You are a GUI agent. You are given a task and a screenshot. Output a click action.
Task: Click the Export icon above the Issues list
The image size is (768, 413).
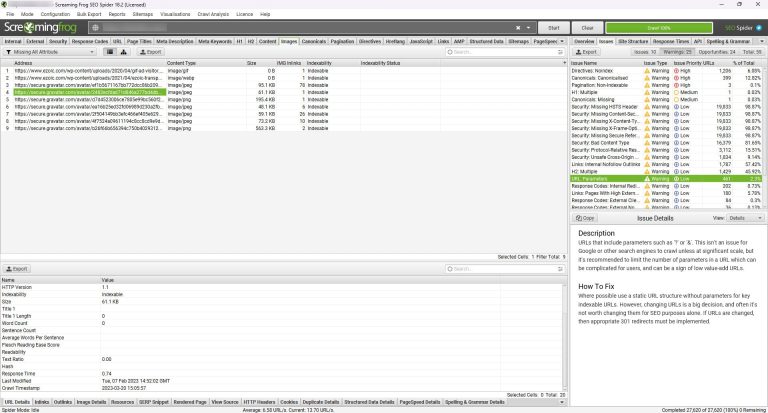click(588, 51)
